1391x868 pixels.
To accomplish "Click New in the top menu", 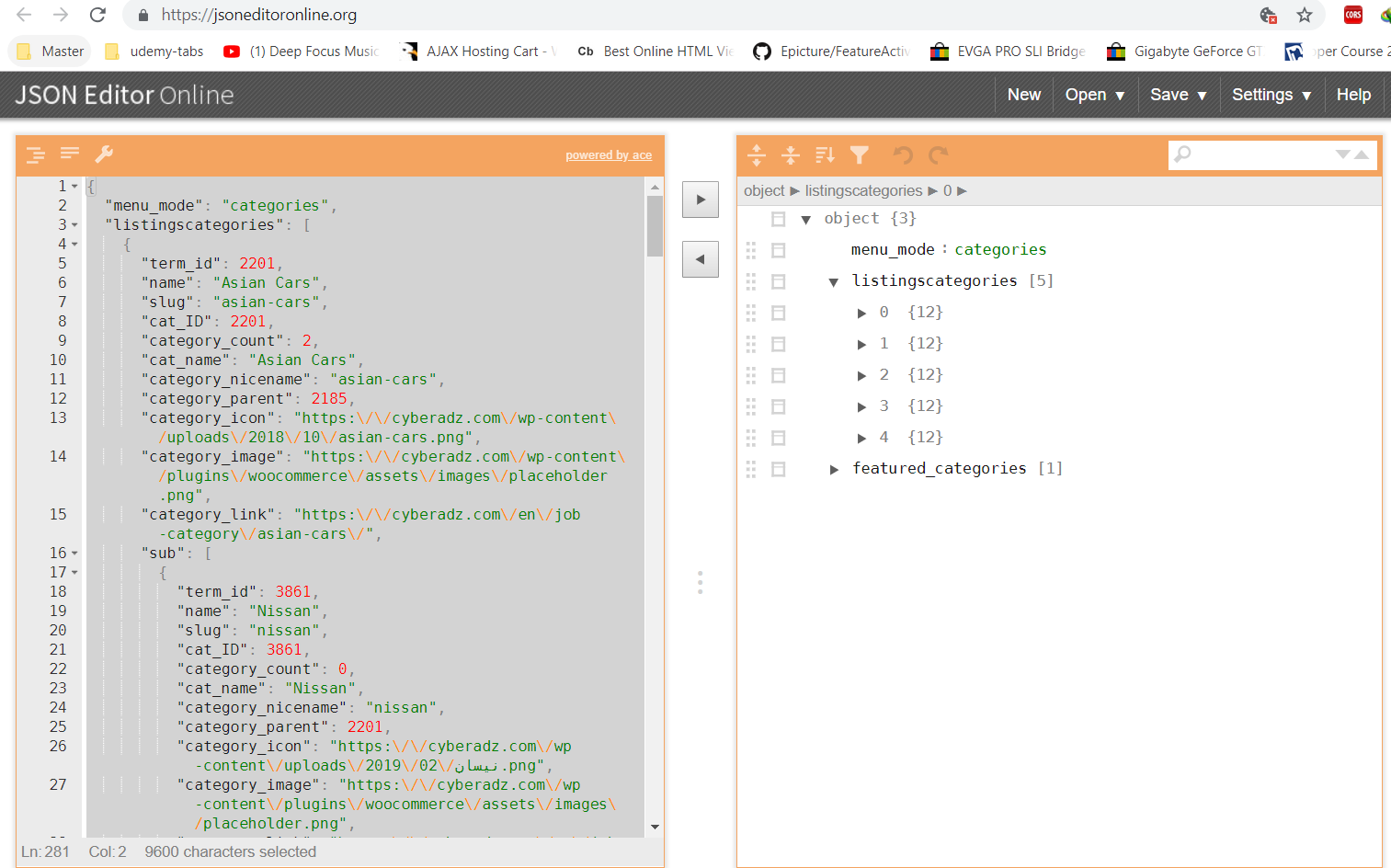I will click(x=1024, y=95).
